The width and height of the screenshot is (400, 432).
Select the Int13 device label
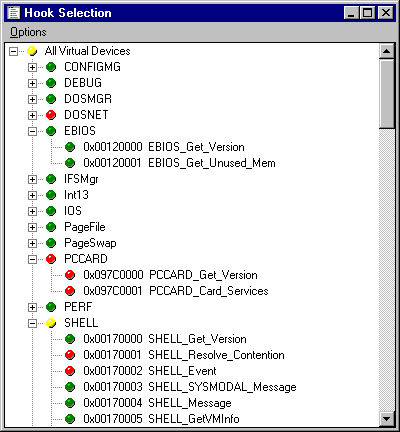77,195
